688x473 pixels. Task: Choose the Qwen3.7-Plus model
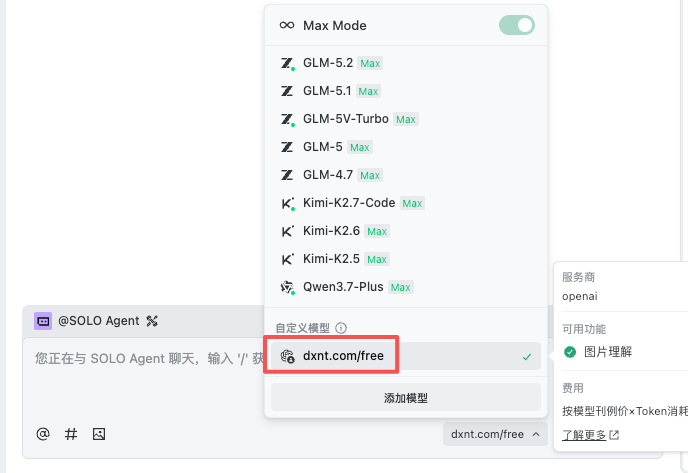tap(406, 287)
